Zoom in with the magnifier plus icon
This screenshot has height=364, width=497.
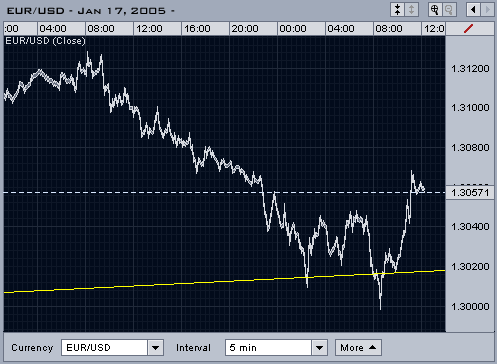click(435, 10)
